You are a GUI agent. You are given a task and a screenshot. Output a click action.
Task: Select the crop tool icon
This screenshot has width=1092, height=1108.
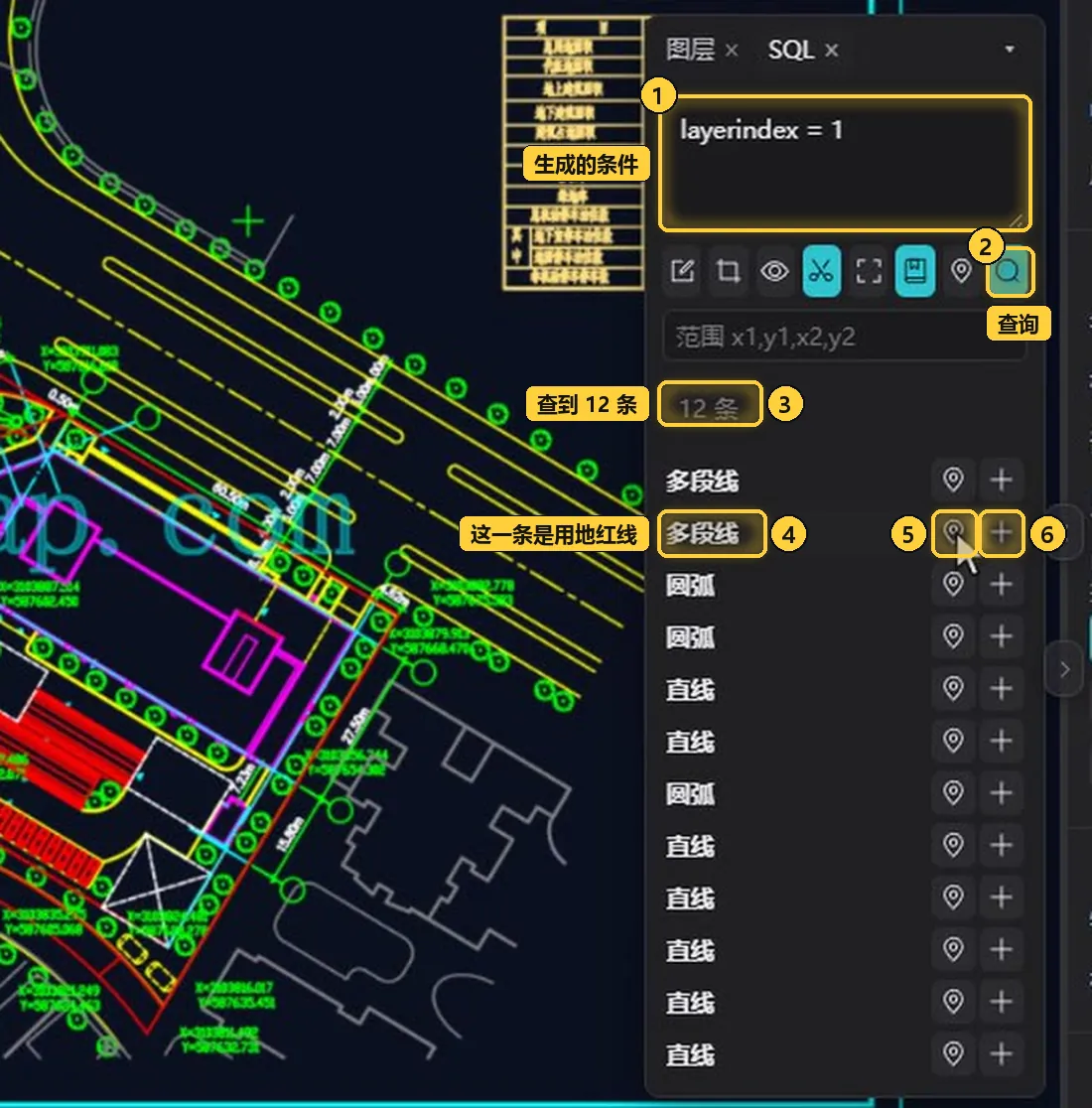(x=729, y=271)
